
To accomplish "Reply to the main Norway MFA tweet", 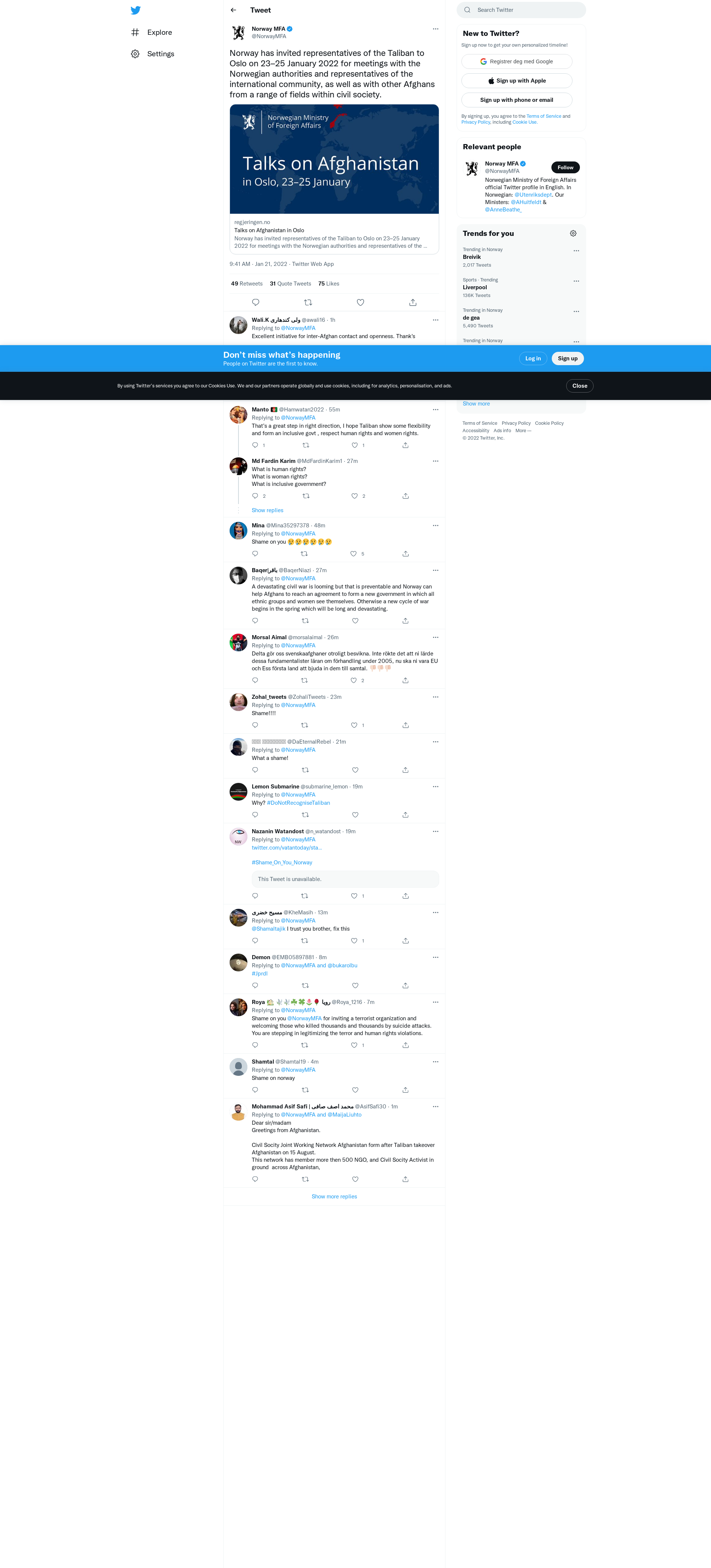I will (256, 303).
